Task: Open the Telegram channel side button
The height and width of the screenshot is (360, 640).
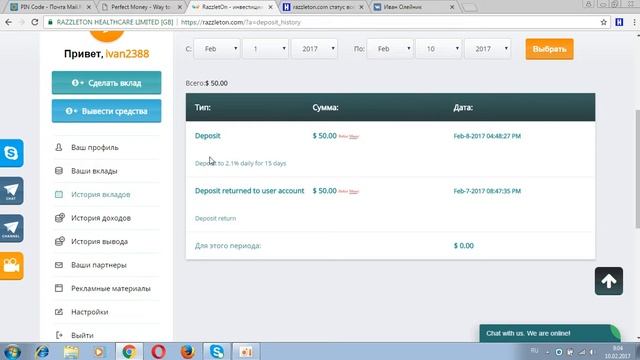Action: [11, 229]
